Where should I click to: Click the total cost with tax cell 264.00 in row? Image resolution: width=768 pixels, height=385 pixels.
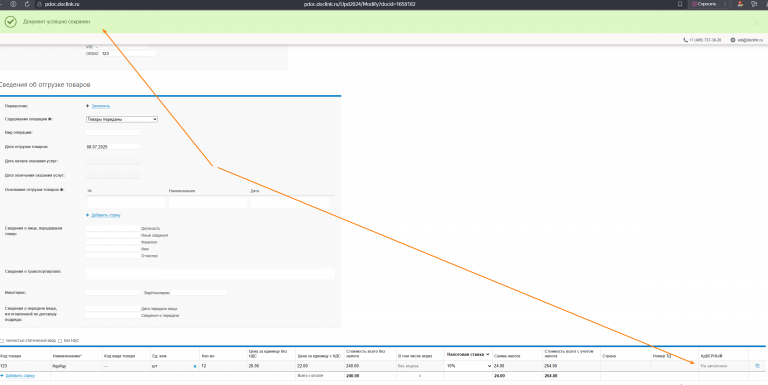[571, 366]
